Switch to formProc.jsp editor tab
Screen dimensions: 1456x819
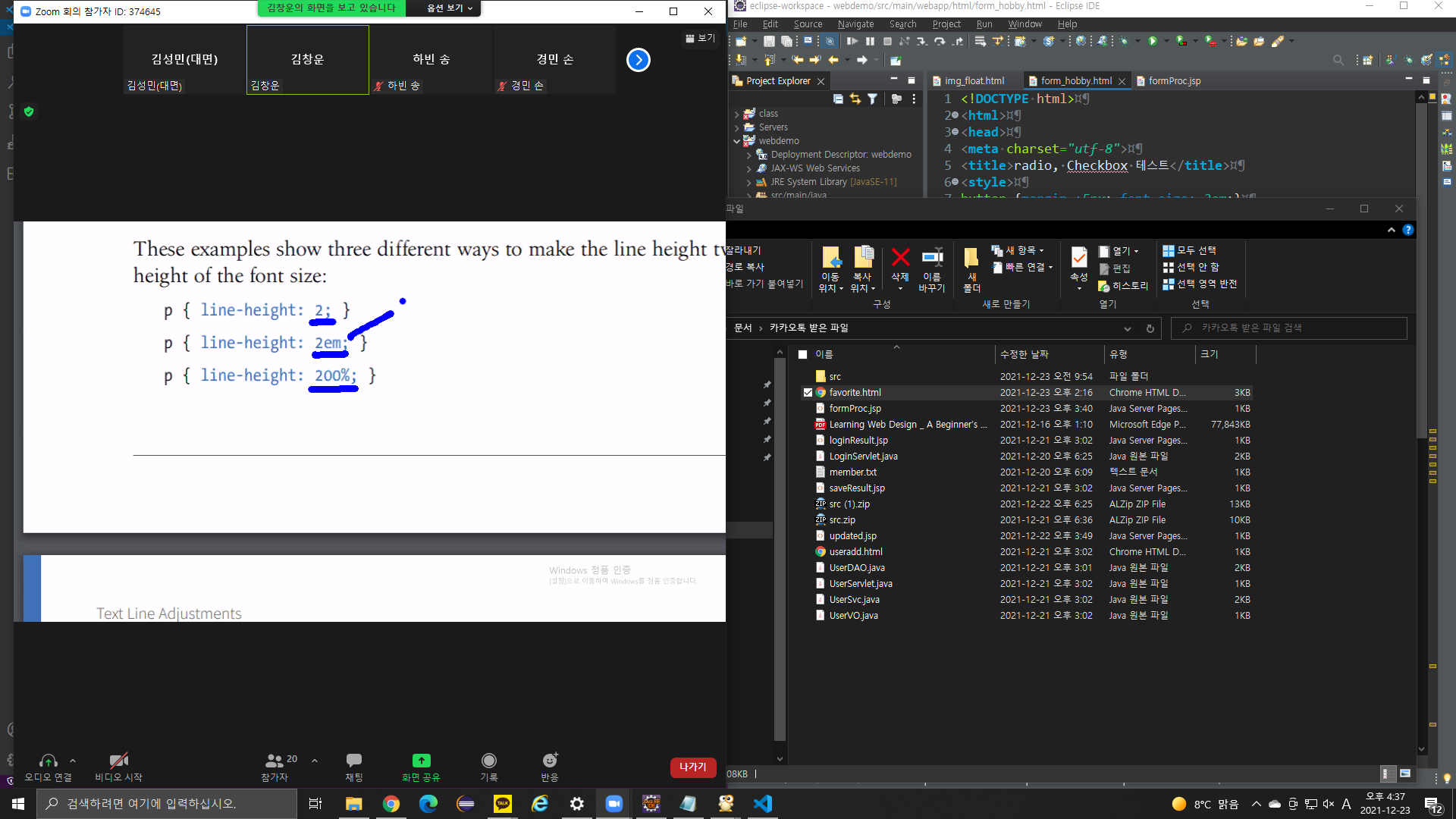[1174, 81]
